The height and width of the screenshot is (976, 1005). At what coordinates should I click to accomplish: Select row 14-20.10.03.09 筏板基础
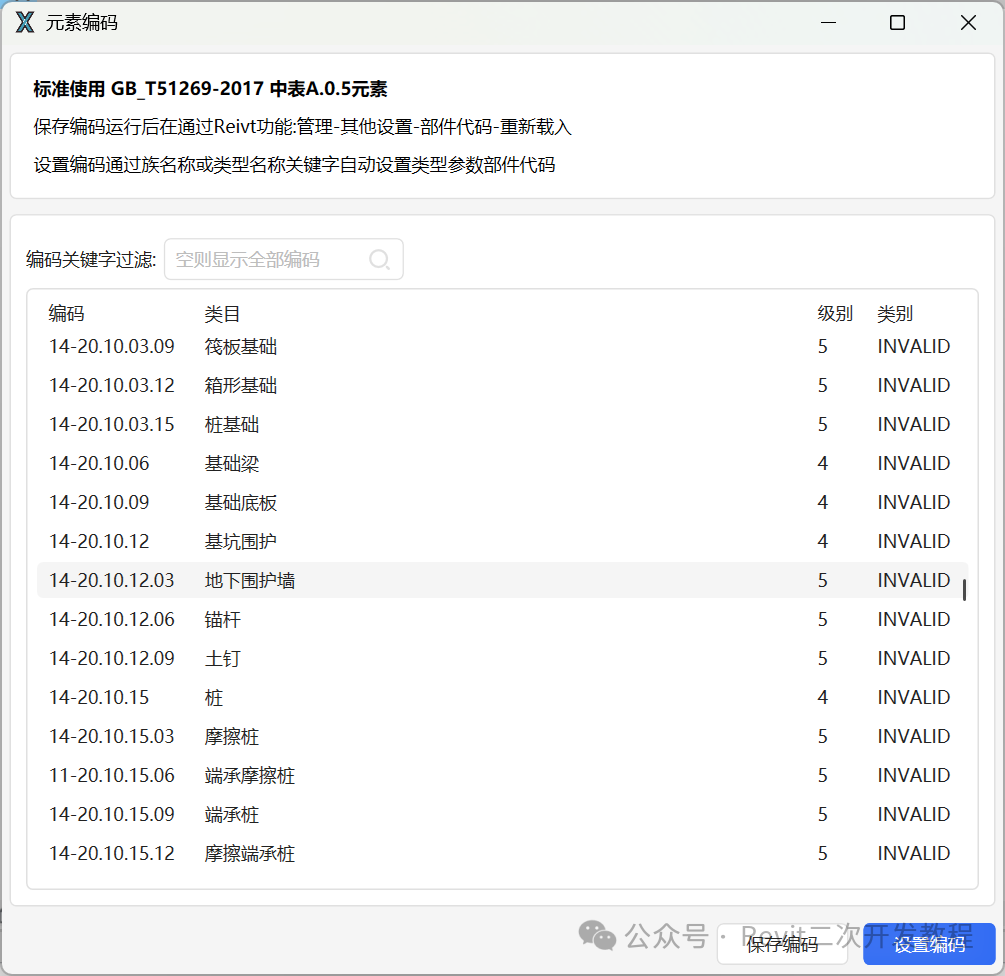(x=502, y=347)
